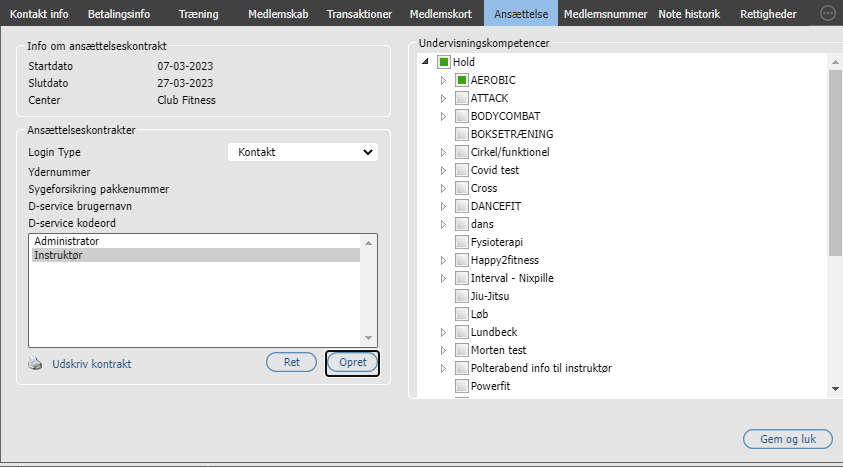Click the contract list scroll down arrow

point(368,338)
